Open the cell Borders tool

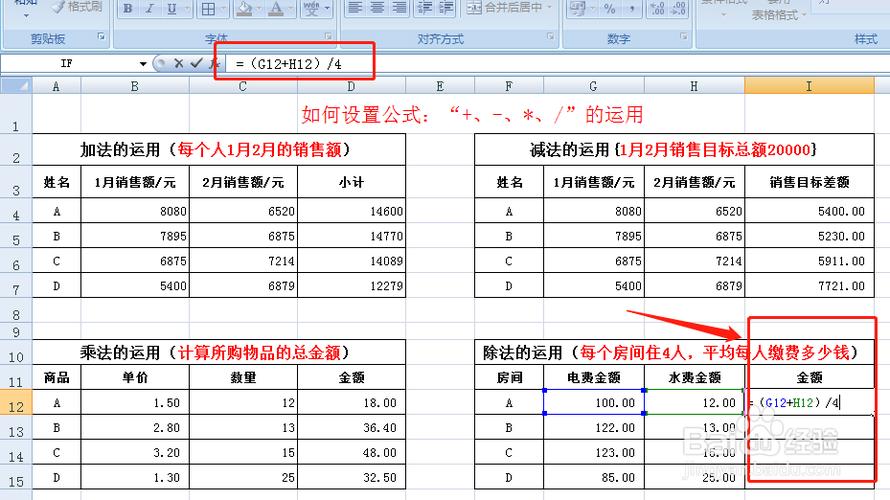pyautogui.click(x=208, y=8)
